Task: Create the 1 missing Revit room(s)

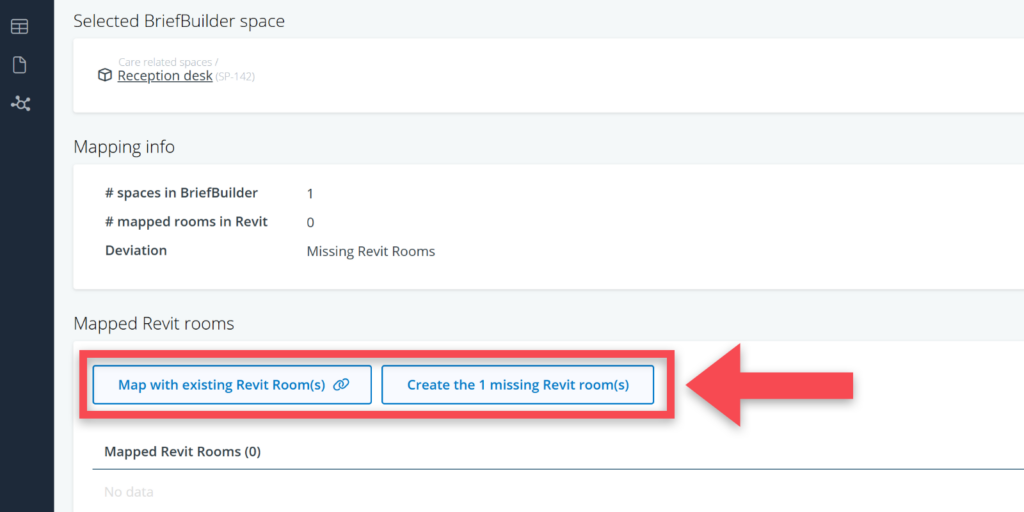Action: coord(518,385)
